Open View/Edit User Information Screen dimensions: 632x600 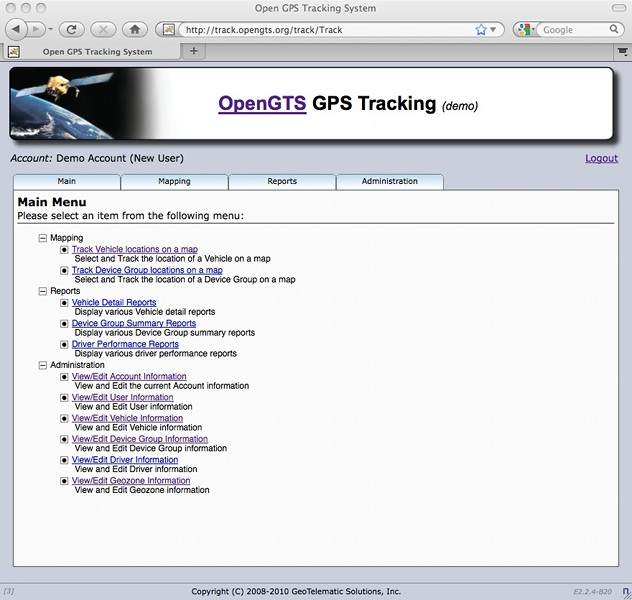click(123, 397)
